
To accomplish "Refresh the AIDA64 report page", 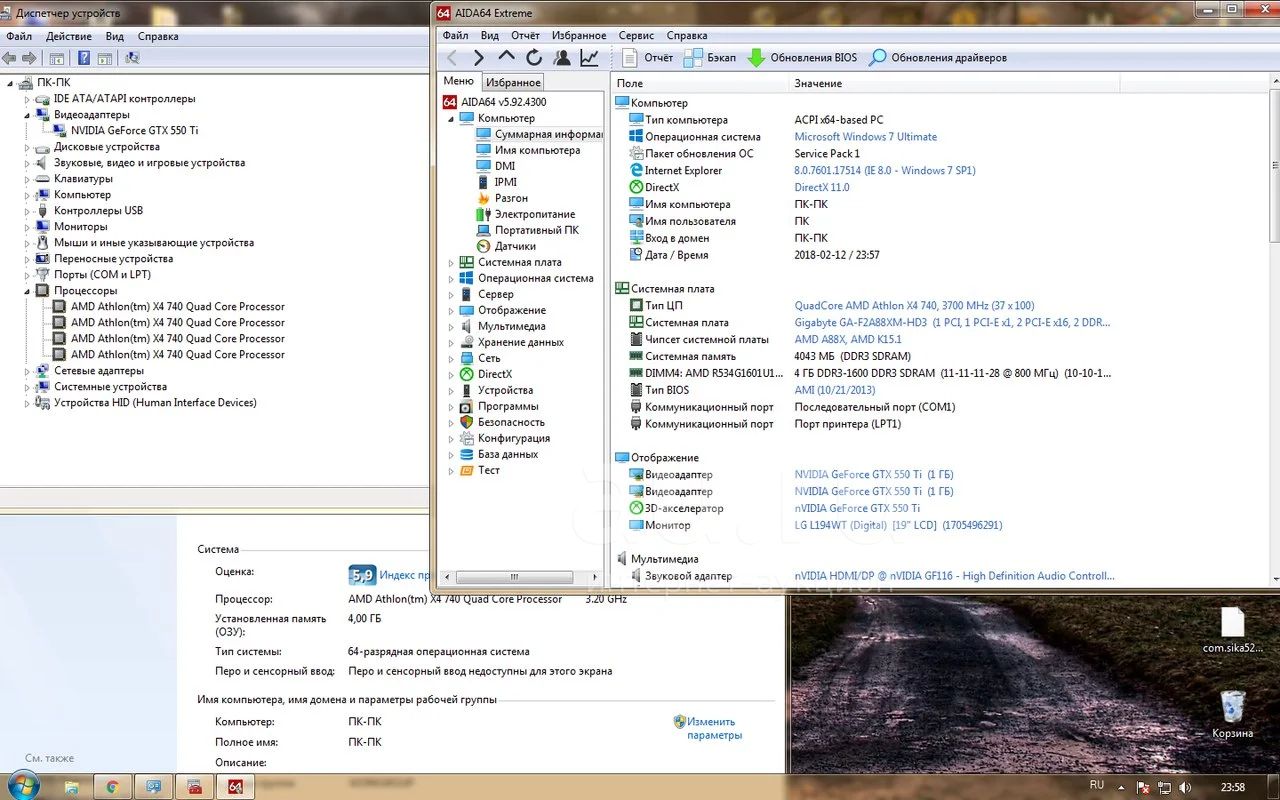I will (534, 58).
